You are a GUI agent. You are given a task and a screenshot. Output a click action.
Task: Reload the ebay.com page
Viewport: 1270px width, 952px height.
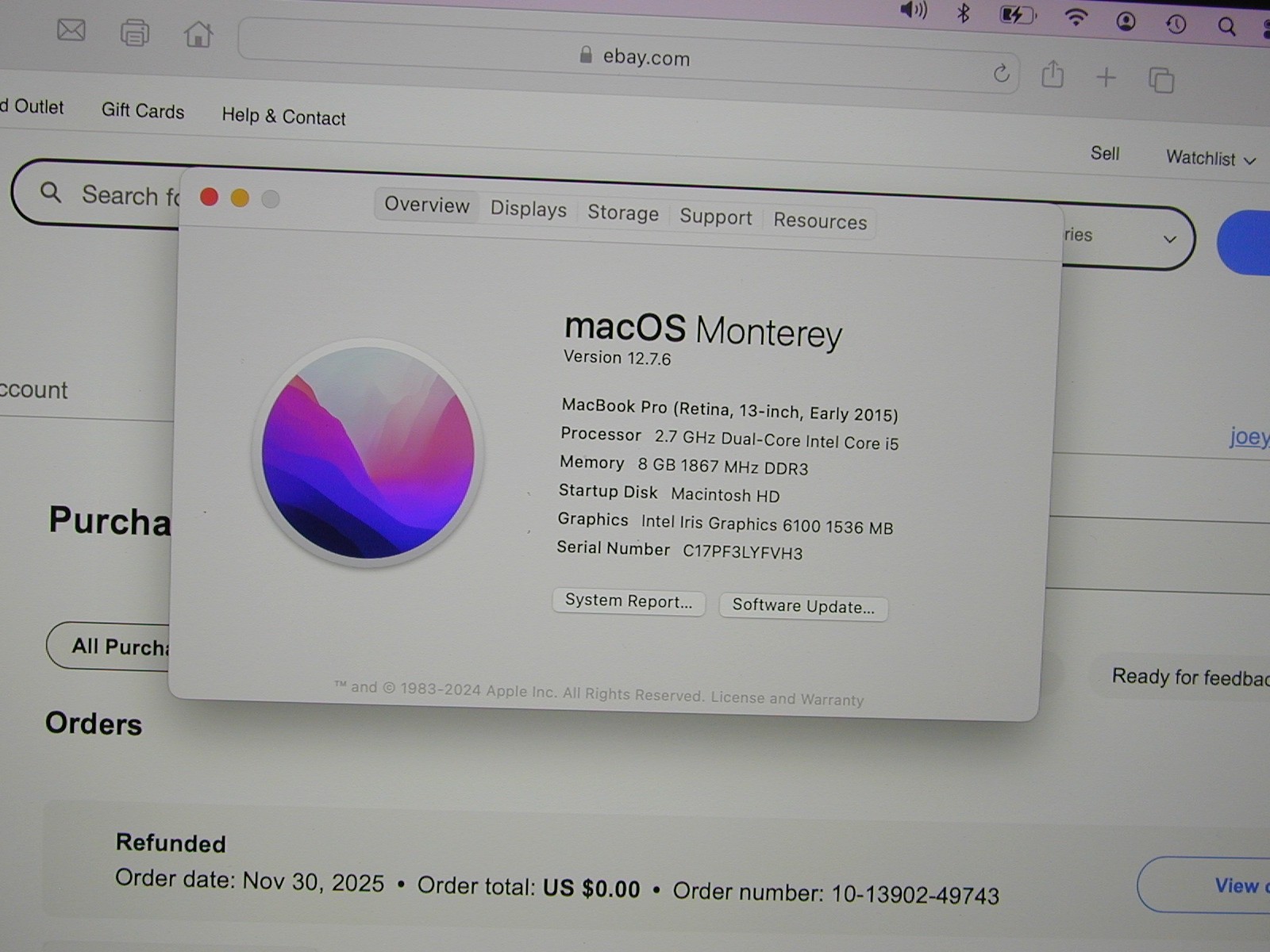coord(1002,73)
